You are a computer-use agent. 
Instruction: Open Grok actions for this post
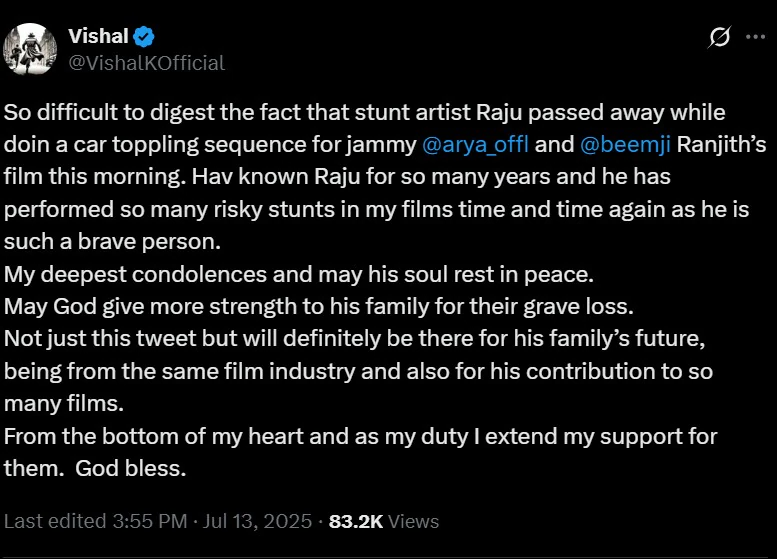718,37
